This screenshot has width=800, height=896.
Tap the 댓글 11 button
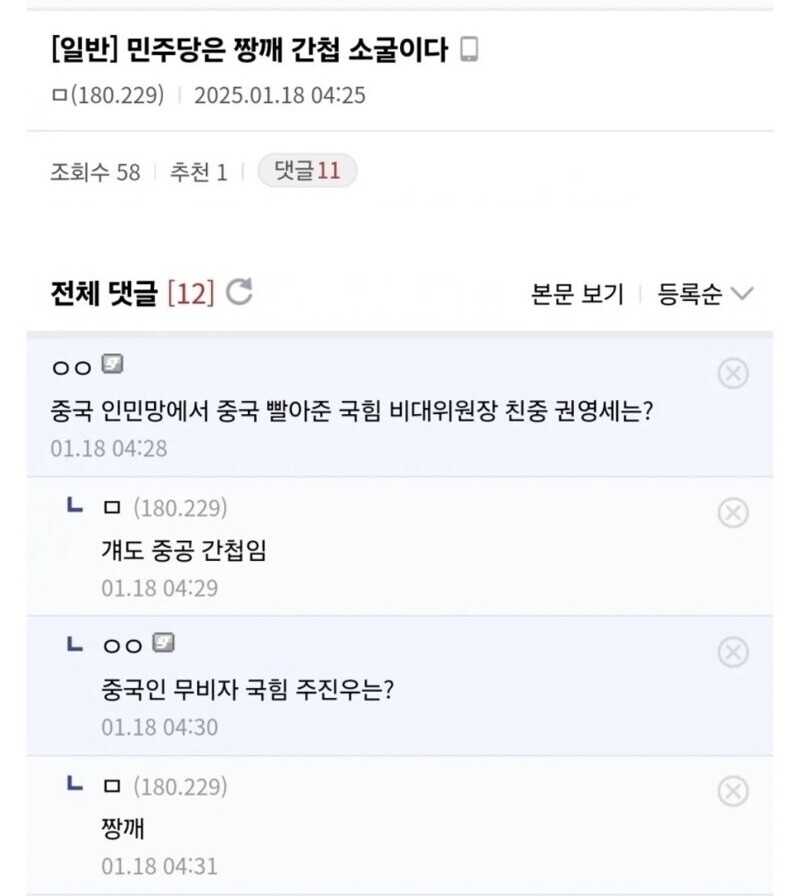click(x=307, y=171)
